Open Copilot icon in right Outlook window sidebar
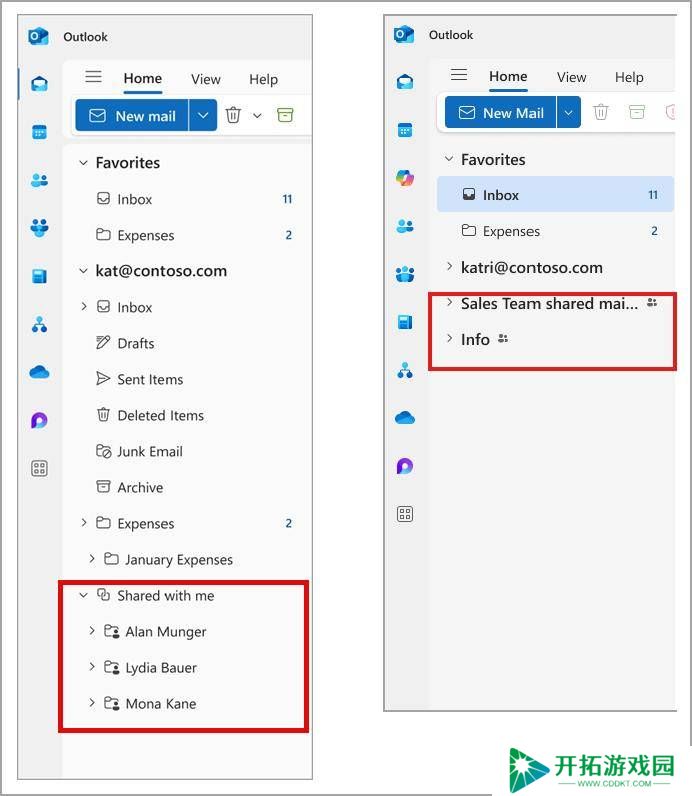The height and width of the screenshot is (796, 692). pyautogui.click(x=405, y=178)
